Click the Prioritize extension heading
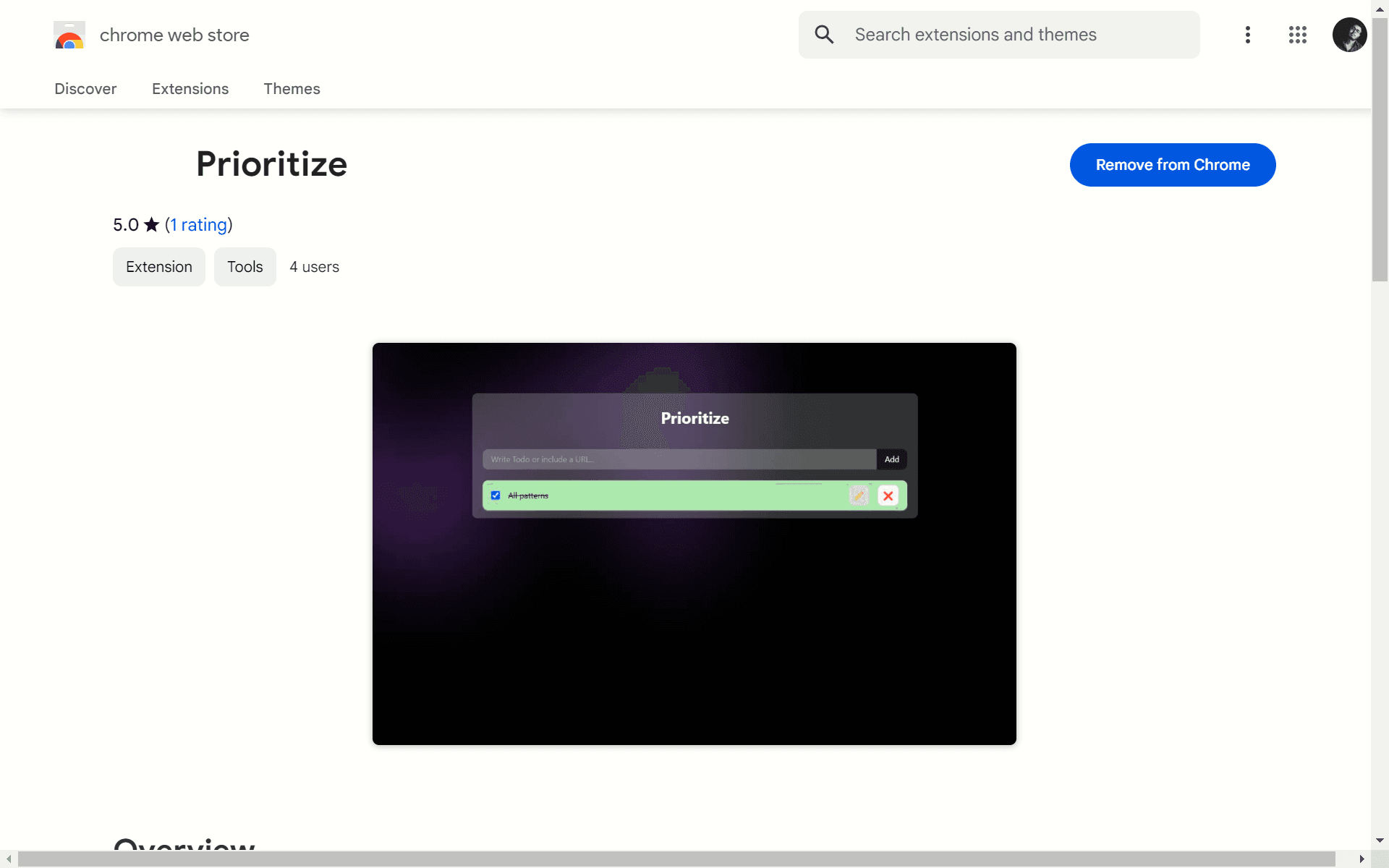This screenshot has height=868, width=1389. (x=272, y=164)
